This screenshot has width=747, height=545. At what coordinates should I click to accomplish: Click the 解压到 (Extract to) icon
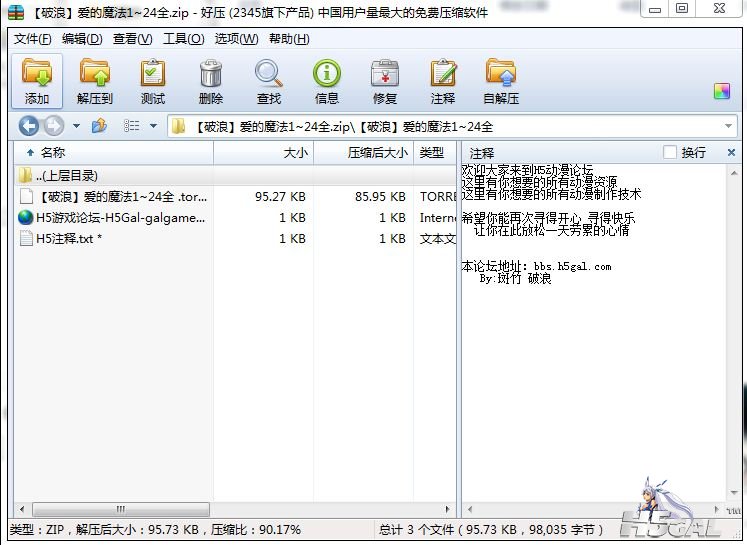tap(95, 81)
